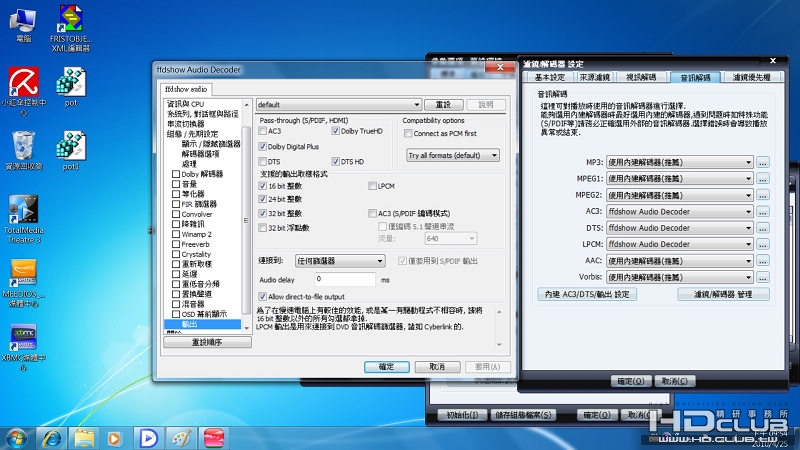The width and height of the screenshot is (800, 450).
Task: Check the Connect as PCM first option
Action: [x=408, y=133]
